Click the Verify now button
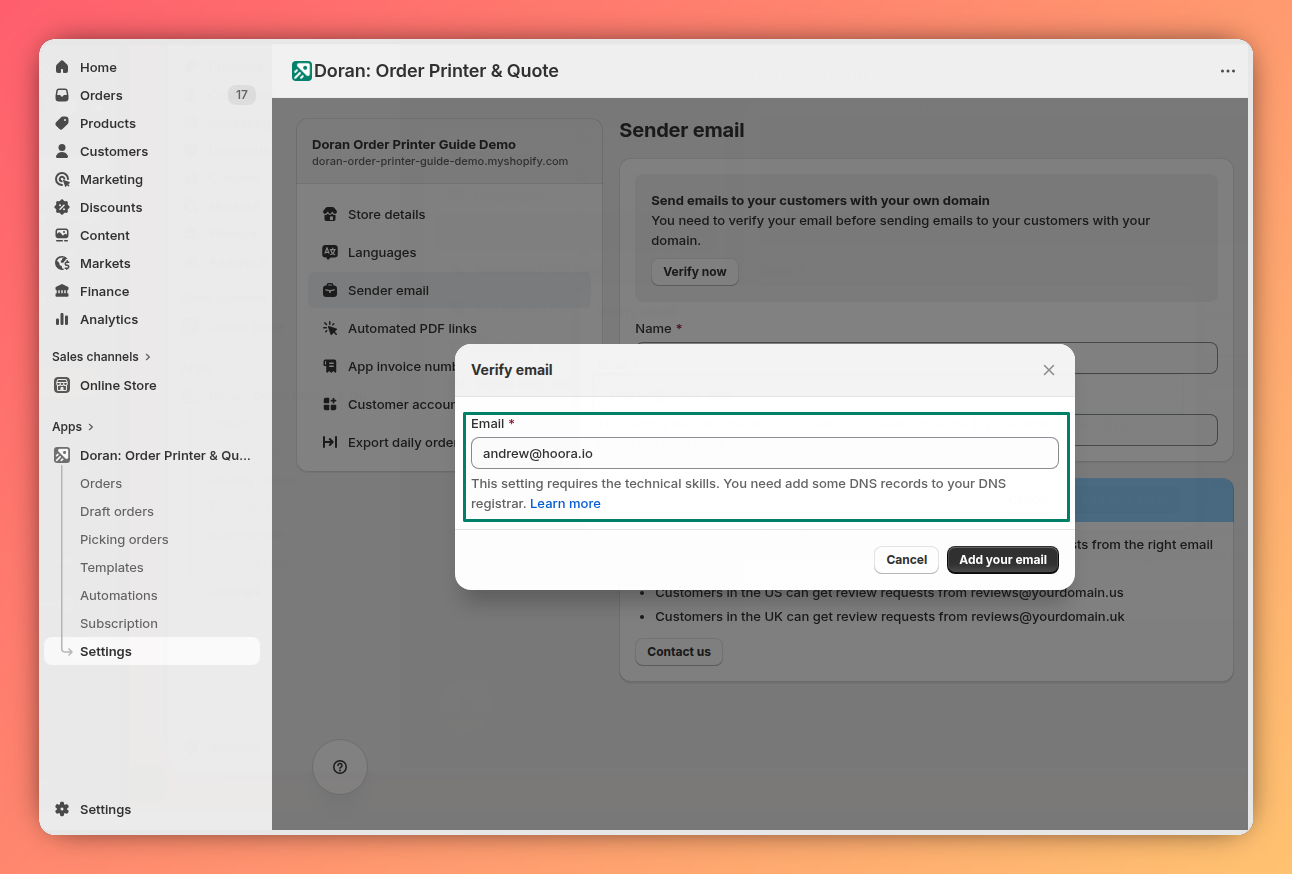The image size is (1292, 874). click(x=694, y=271)
